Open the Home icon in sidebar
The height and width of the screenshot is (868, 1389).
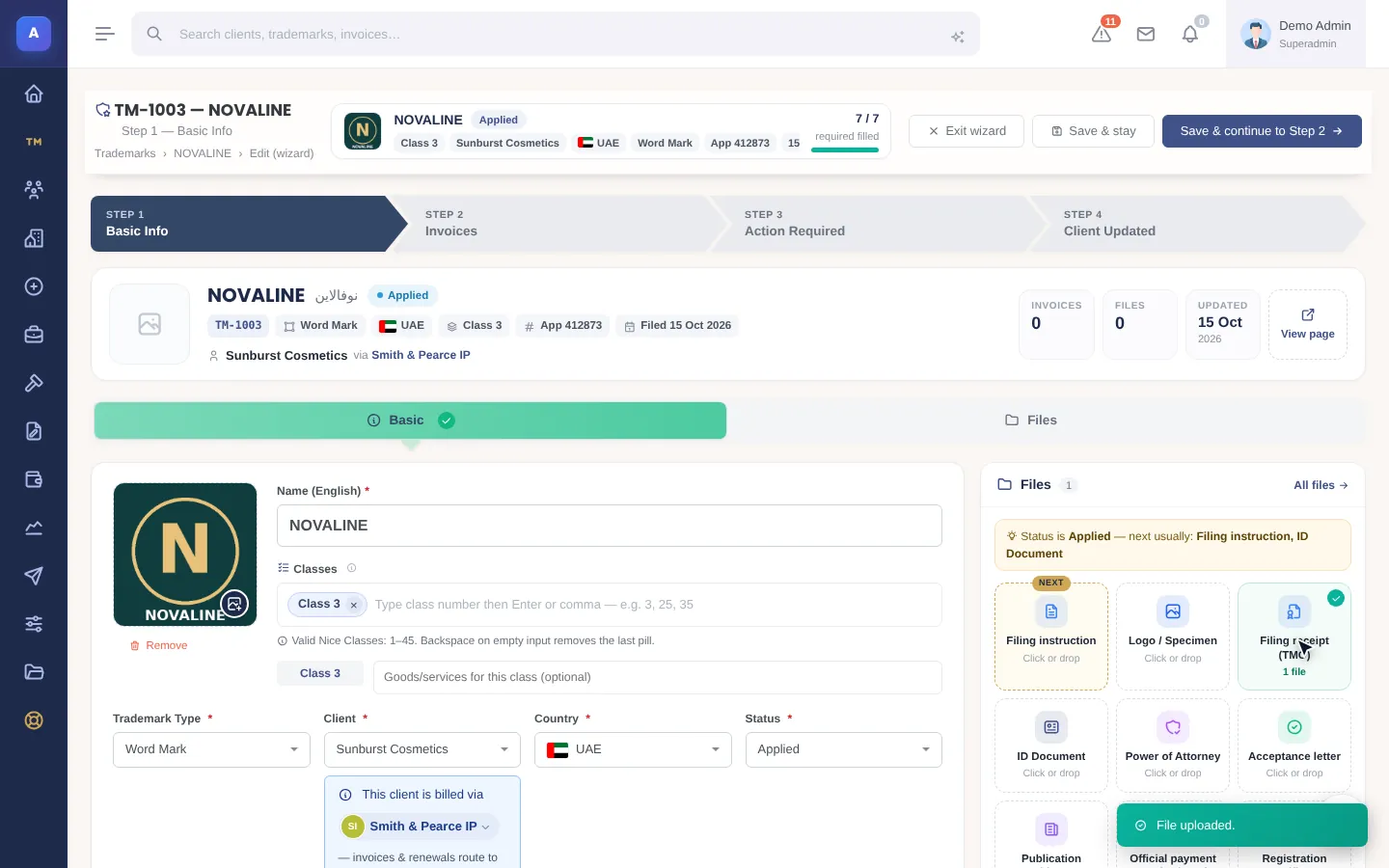34,94
